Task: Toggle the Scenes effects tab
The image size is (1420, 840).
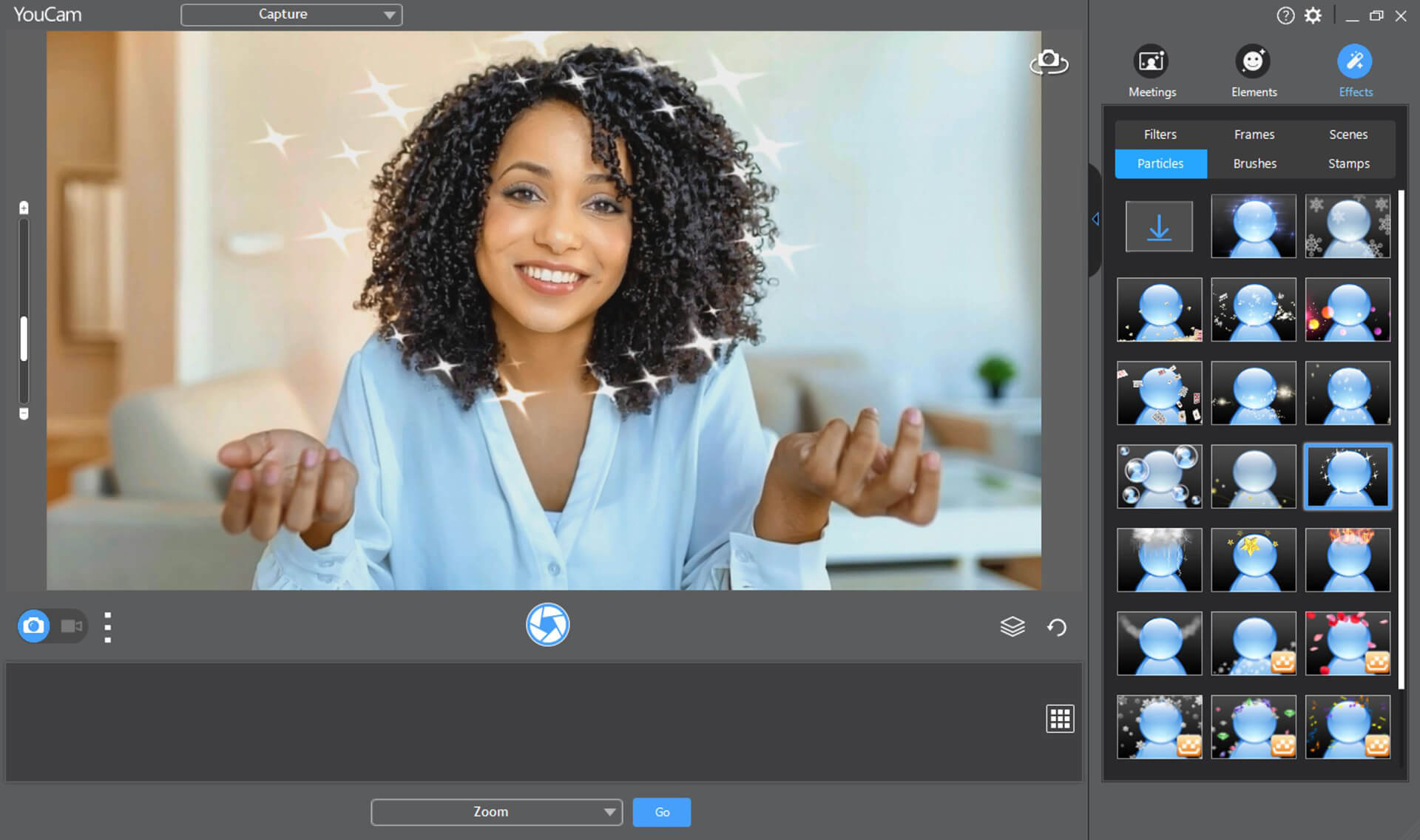Action: tap(1348, 134)
